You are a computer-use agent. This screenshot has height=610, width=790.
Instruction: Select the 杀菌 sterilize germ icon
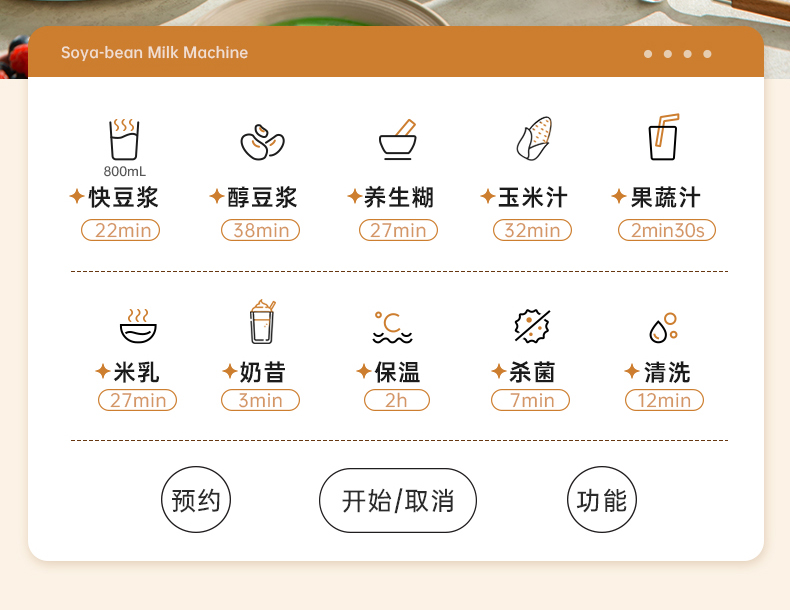532,326
